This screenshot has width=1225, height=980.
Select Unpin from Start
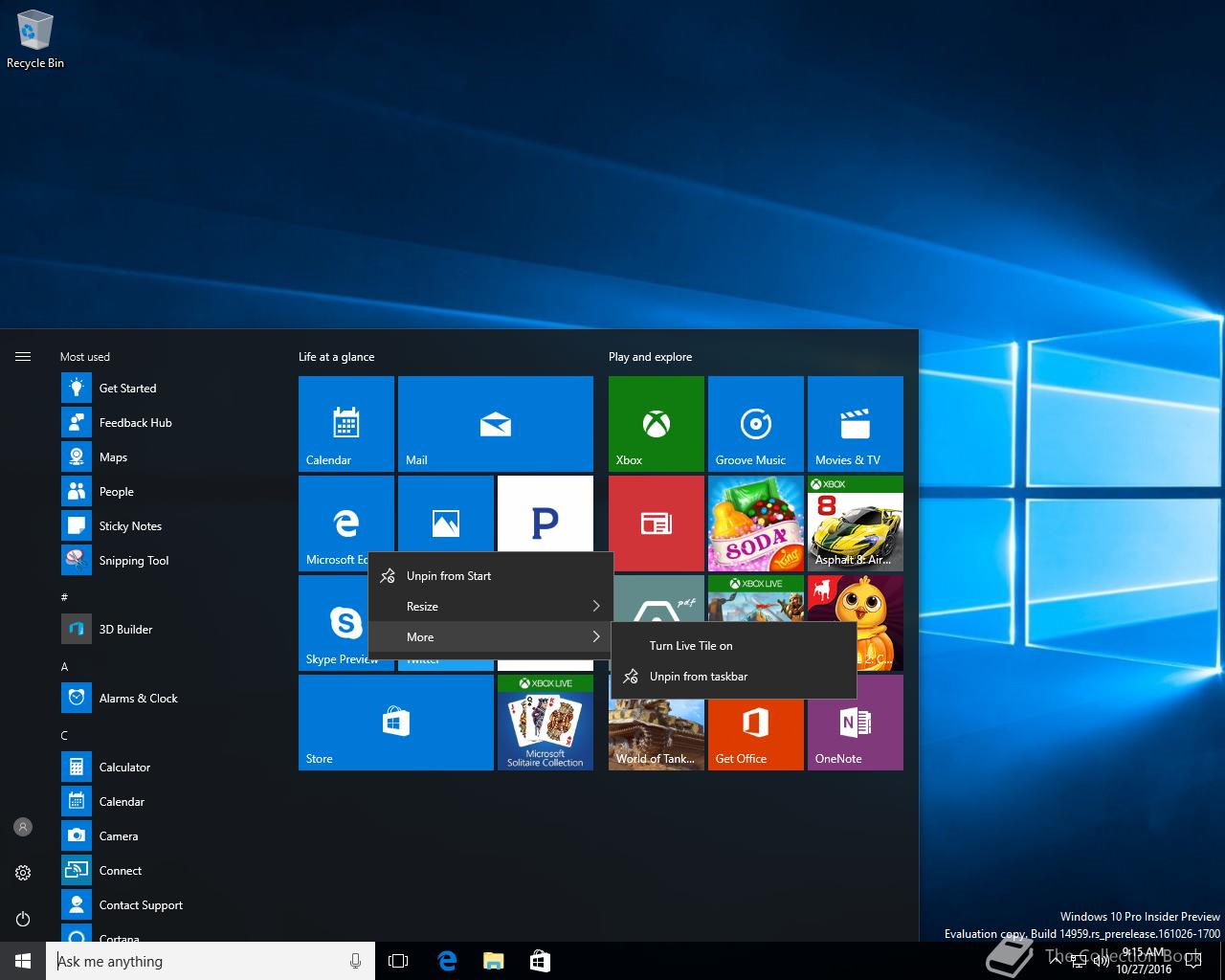pyautogui.click(x=490, y=575)
